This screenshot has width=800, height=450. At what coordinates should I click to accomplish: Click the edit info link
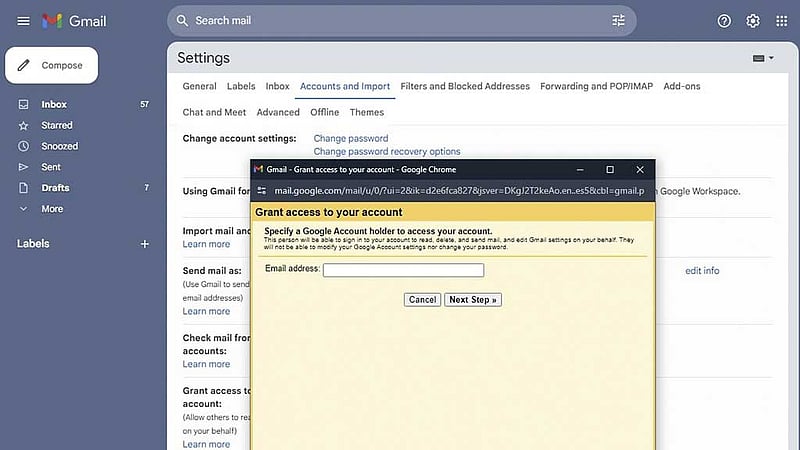(702, 270)
